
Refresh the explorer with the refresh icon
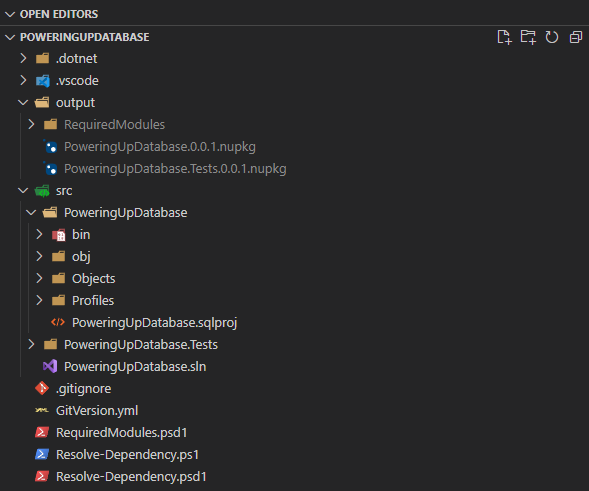pos(552,37)
